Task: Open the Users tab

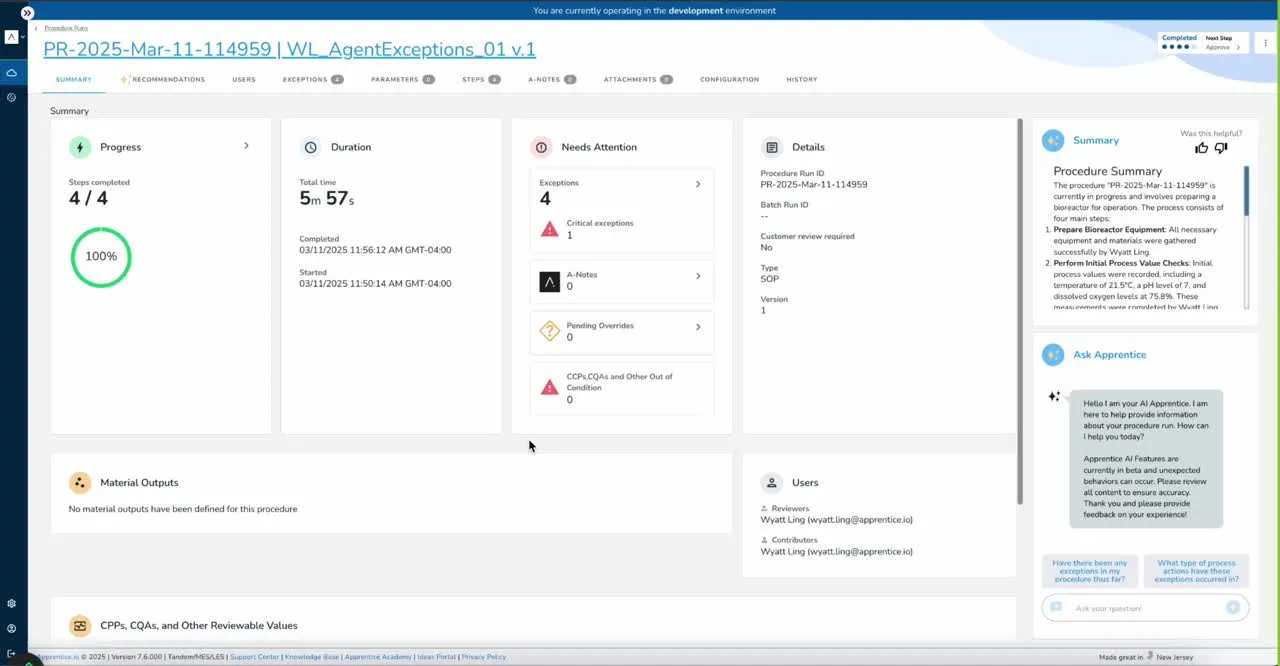Action: 244,79
